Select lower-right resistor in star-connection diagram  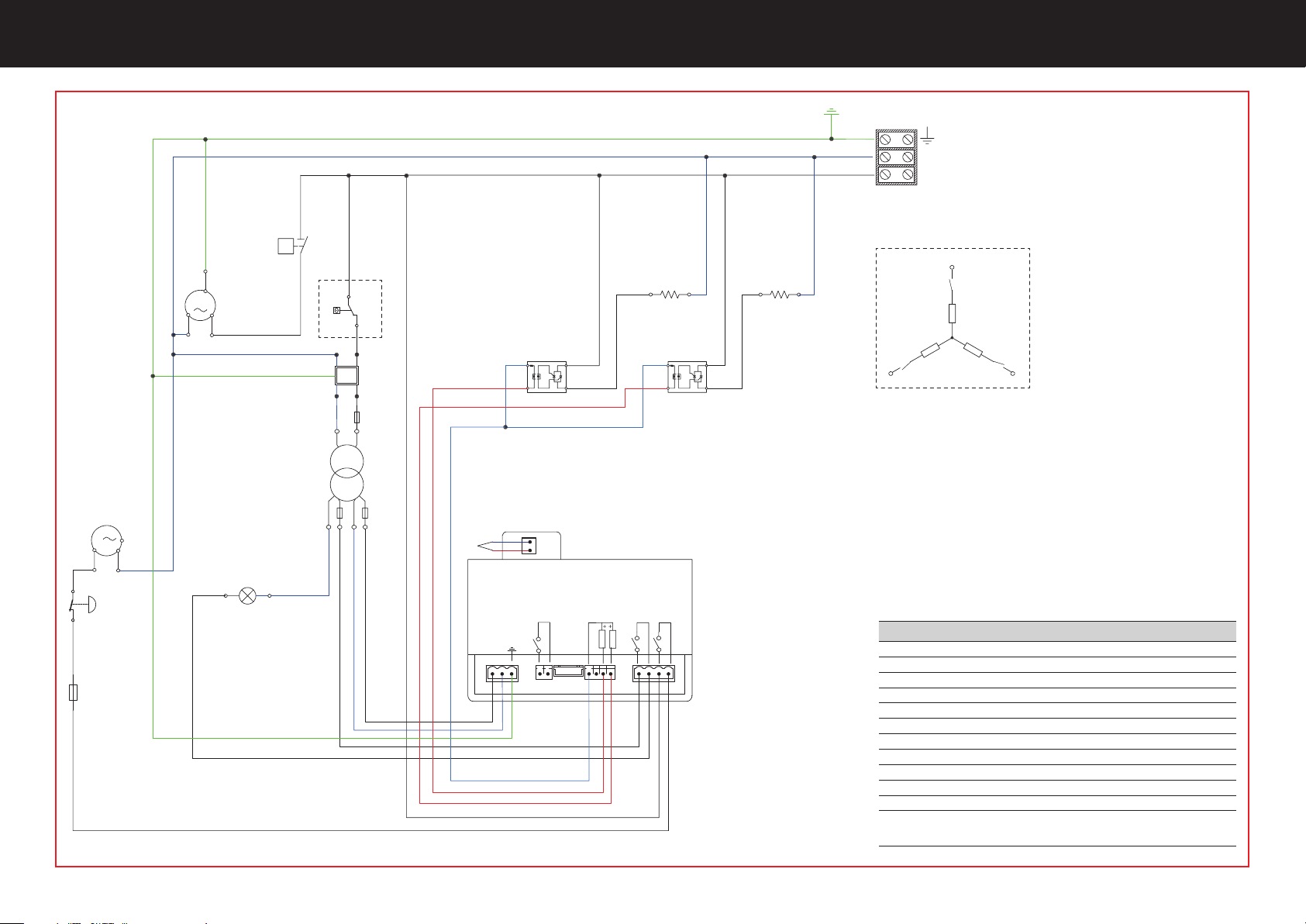(973, 351)
